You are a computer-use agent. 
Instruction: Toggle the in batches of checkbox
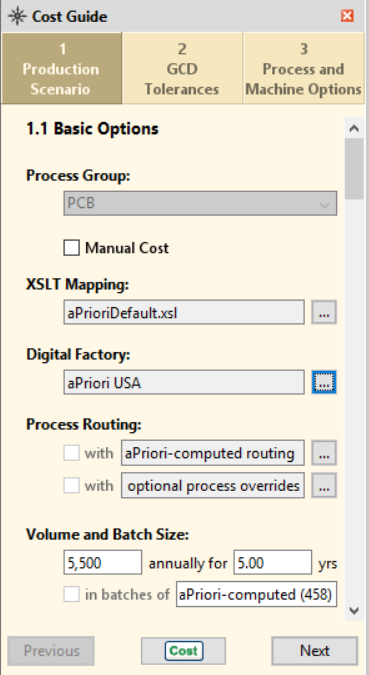(71, 594)
